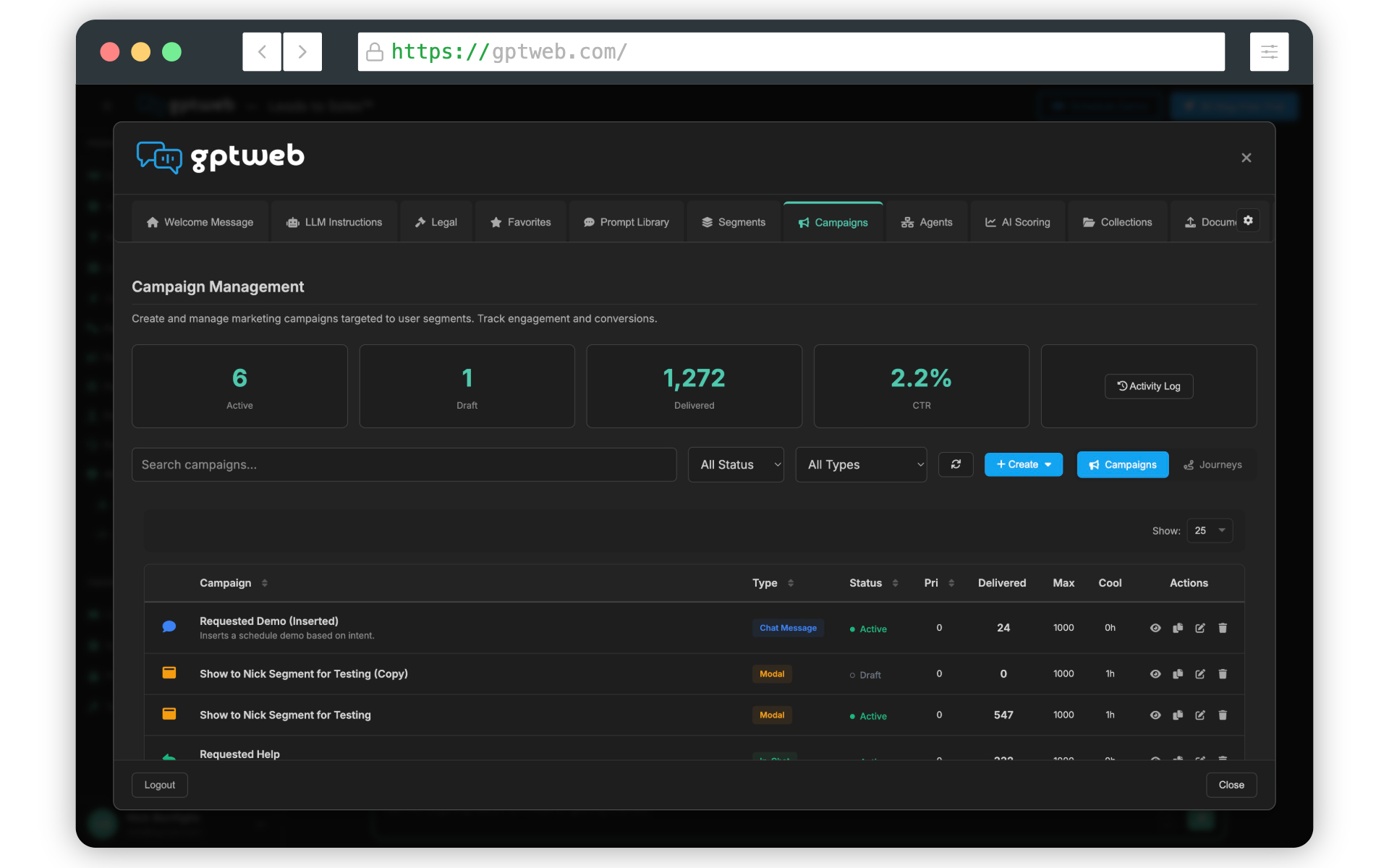Open the settings gear beside the tabs
The width and height of the screenshot is (1389, 868).
[x=1248, y=221]
